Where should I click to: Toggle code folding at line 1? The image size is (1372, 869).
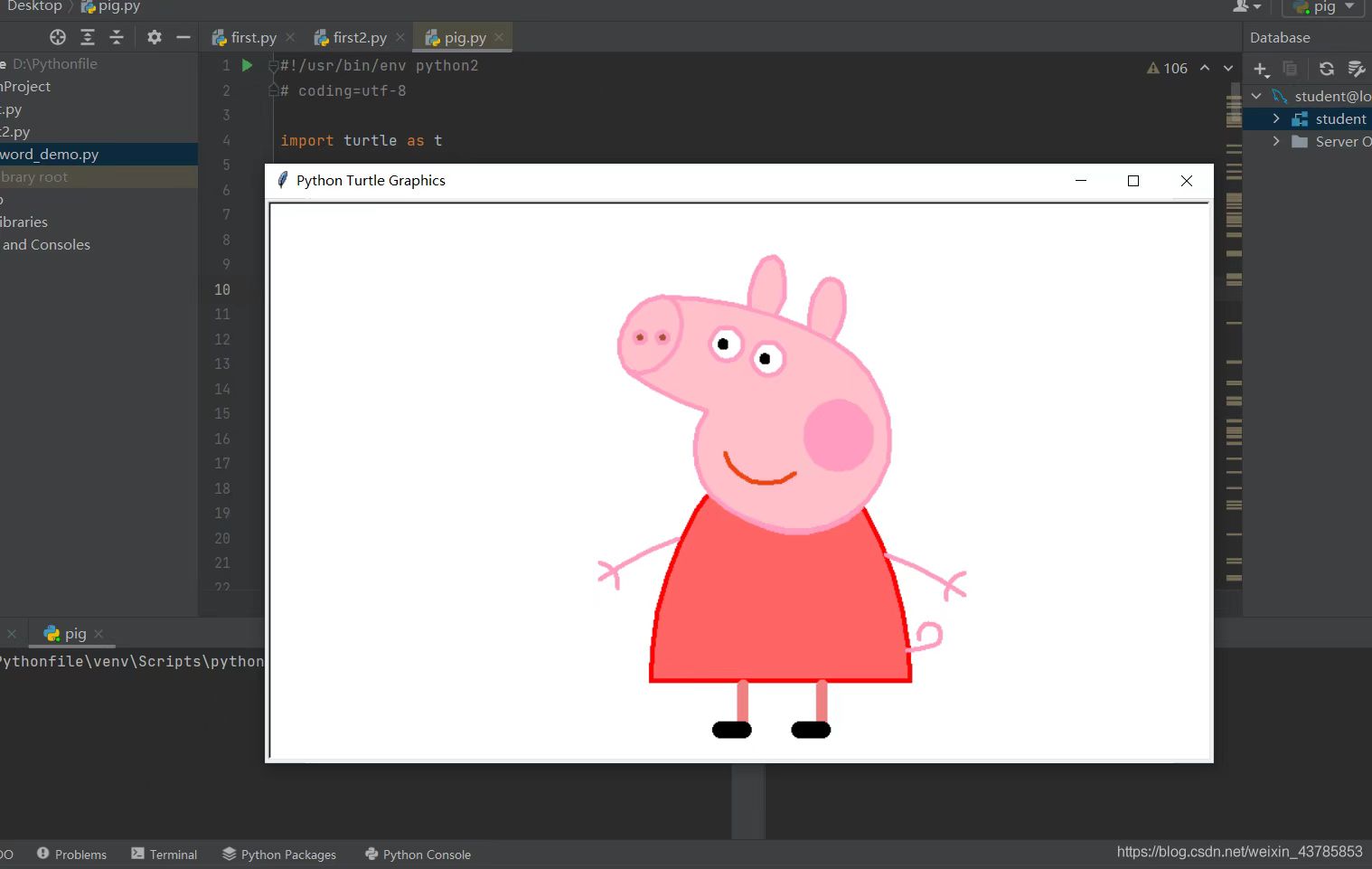click(273, 65)
